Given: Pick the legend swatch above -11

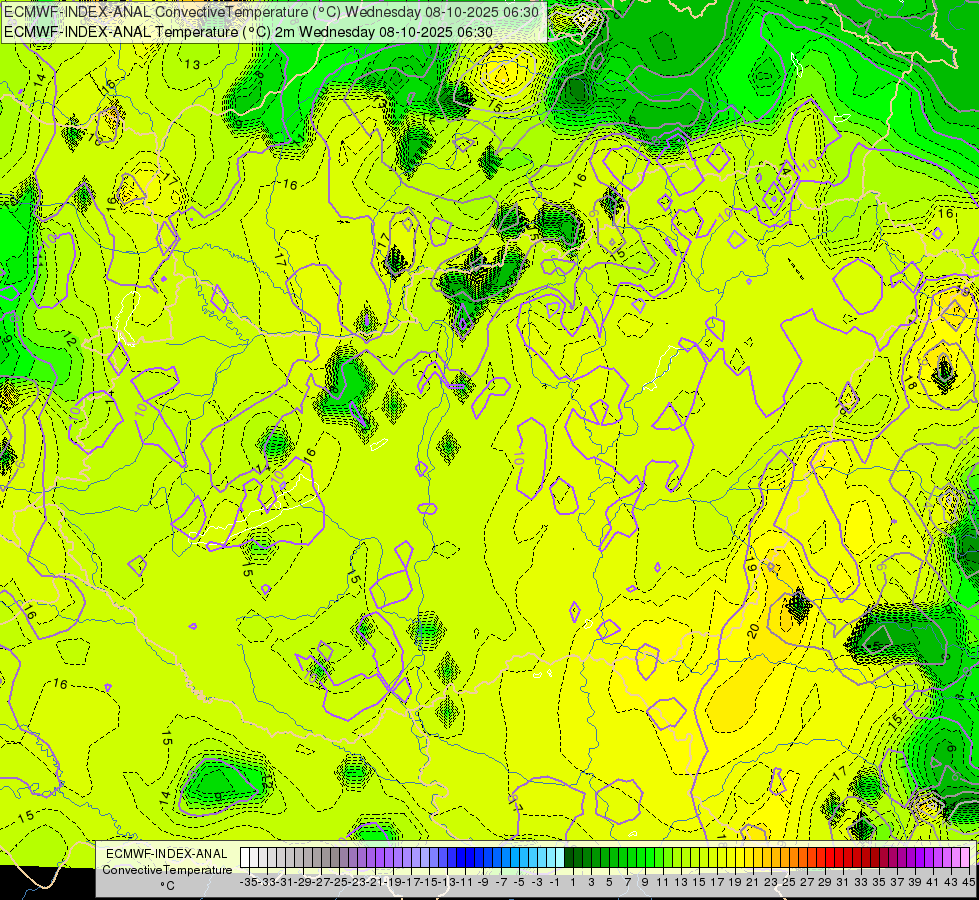Looking at the screenshot, I should 461,857.
